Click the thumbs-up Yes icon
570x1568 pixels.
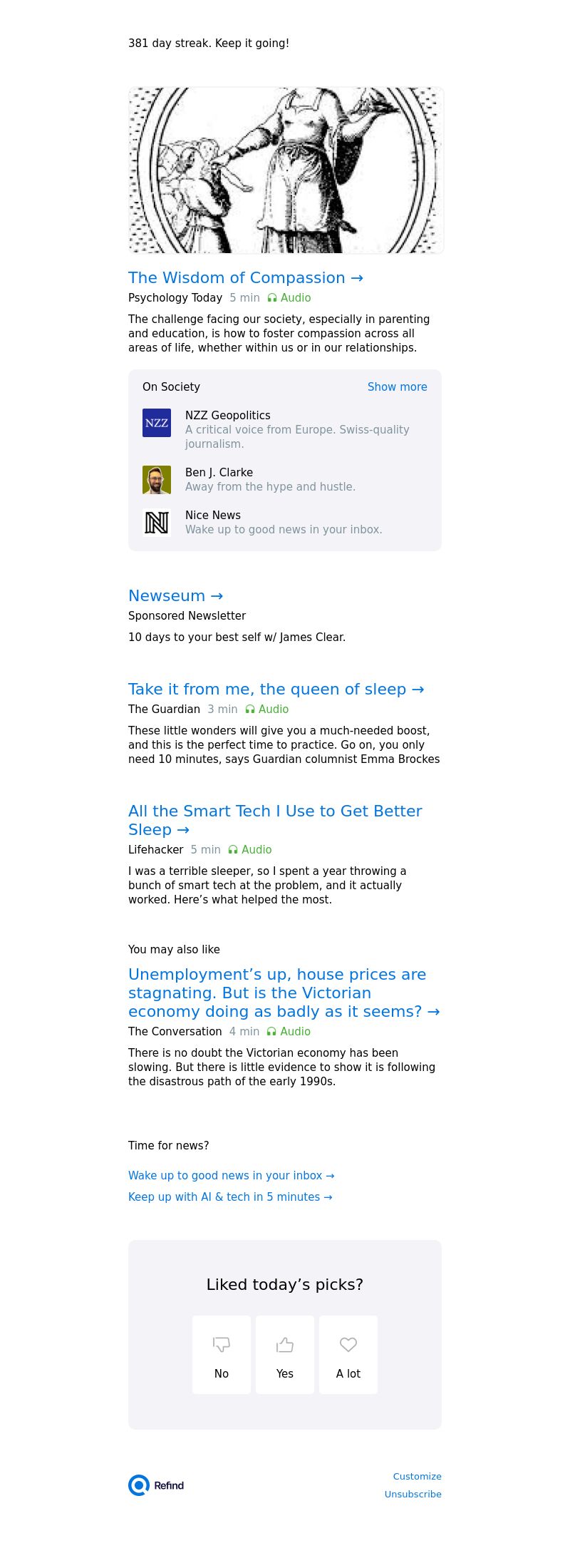coord(285,1344)
